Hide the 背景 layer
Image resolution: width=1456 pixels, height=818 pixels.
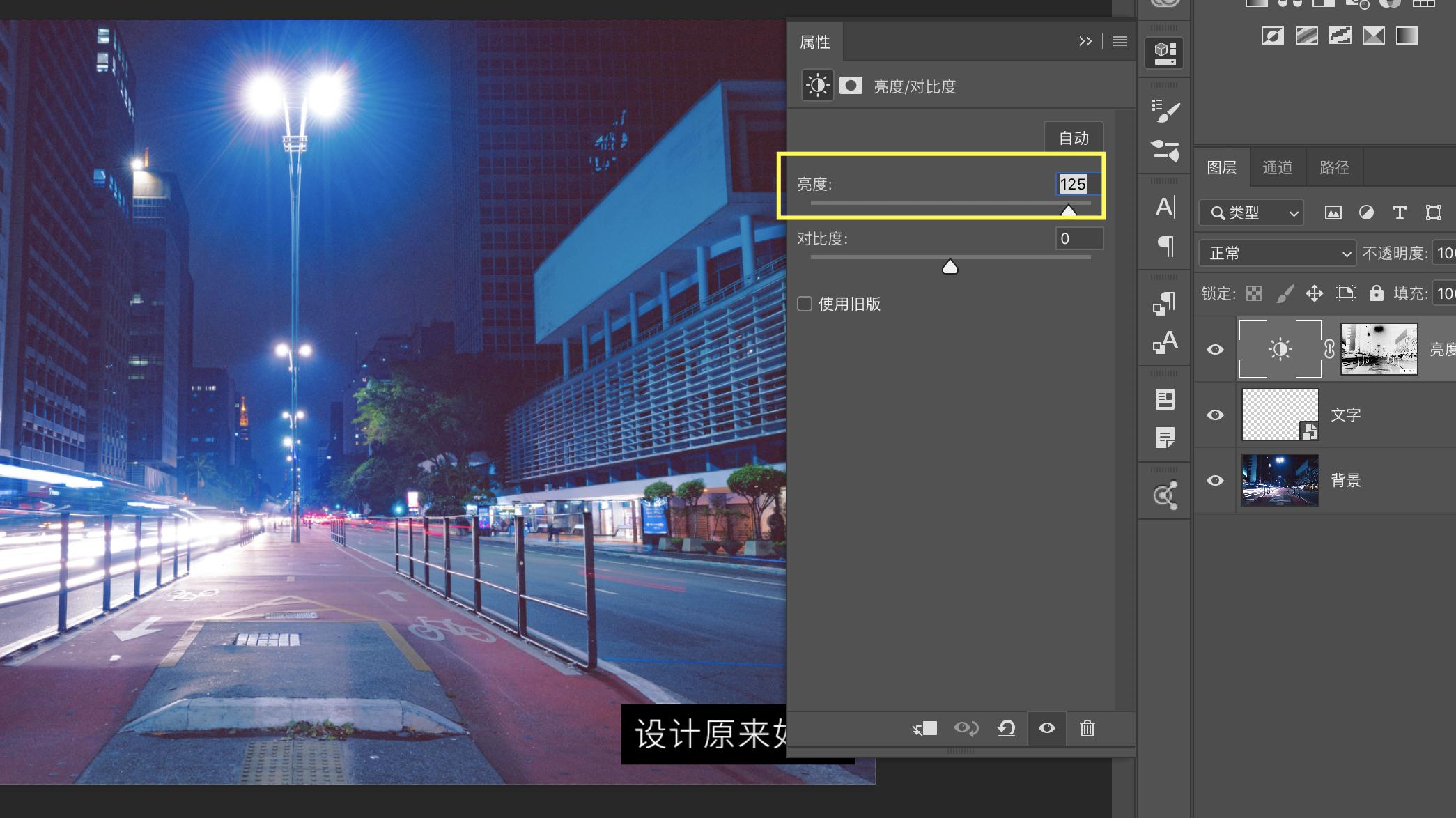point(1214,480)
